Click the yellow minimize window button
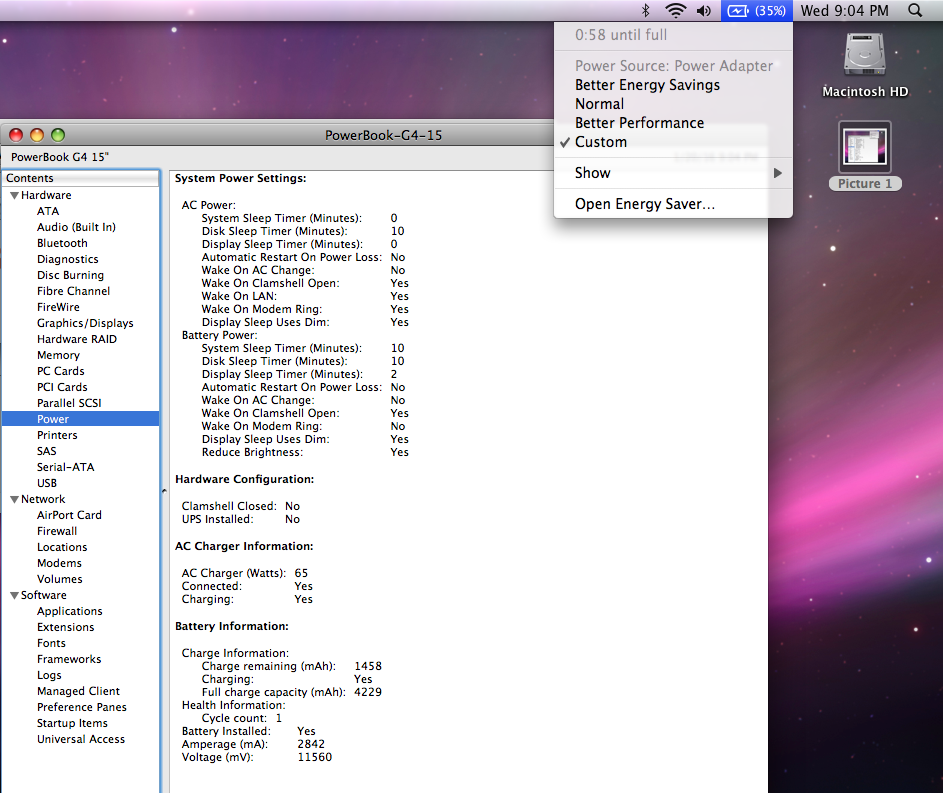The height and width of the screenshot is (793, 943). click(37, 135)
